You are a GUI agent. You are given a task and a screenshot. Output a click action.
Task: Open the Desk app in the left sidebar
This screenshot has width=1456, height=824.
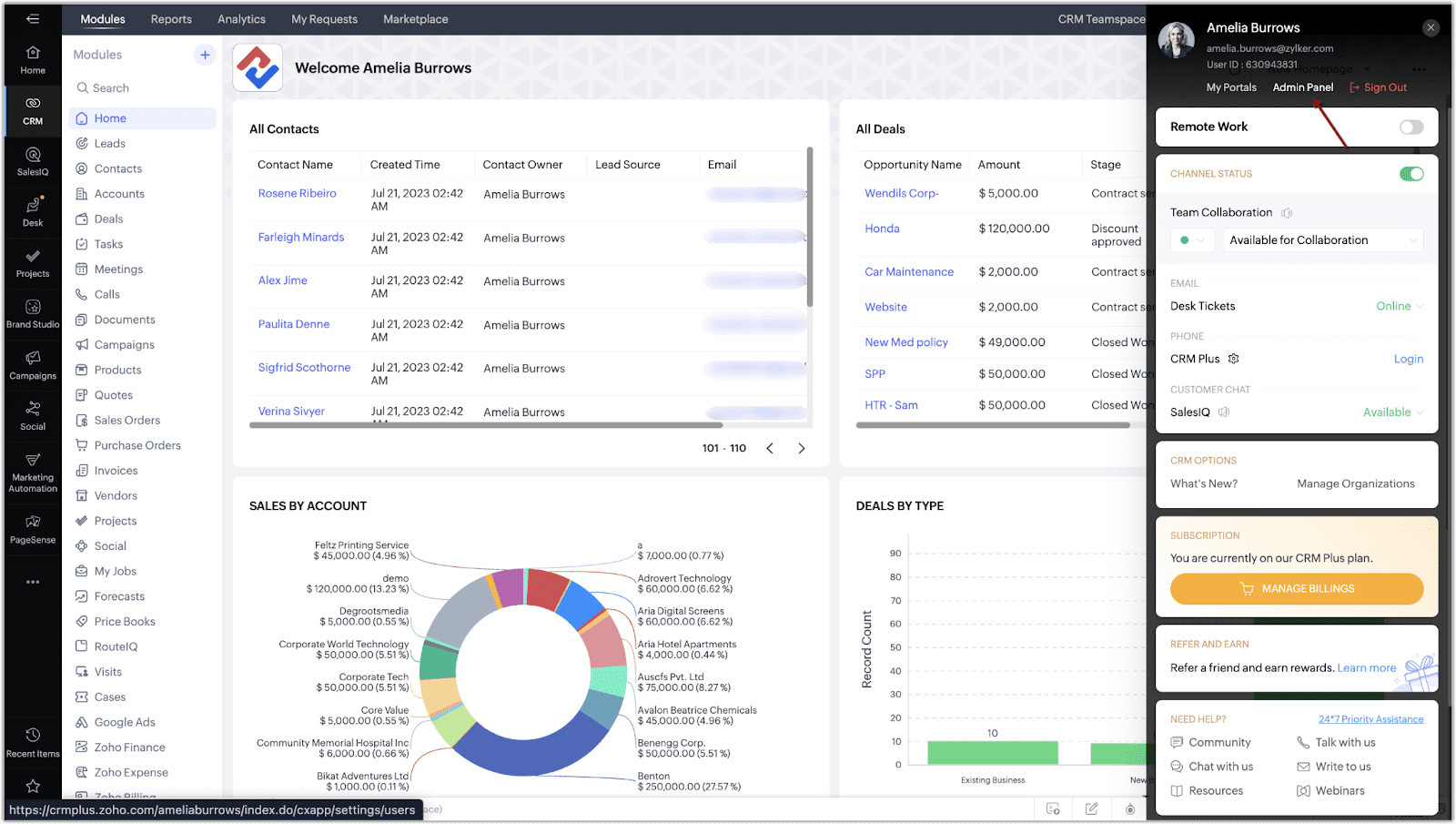point(32,211)
